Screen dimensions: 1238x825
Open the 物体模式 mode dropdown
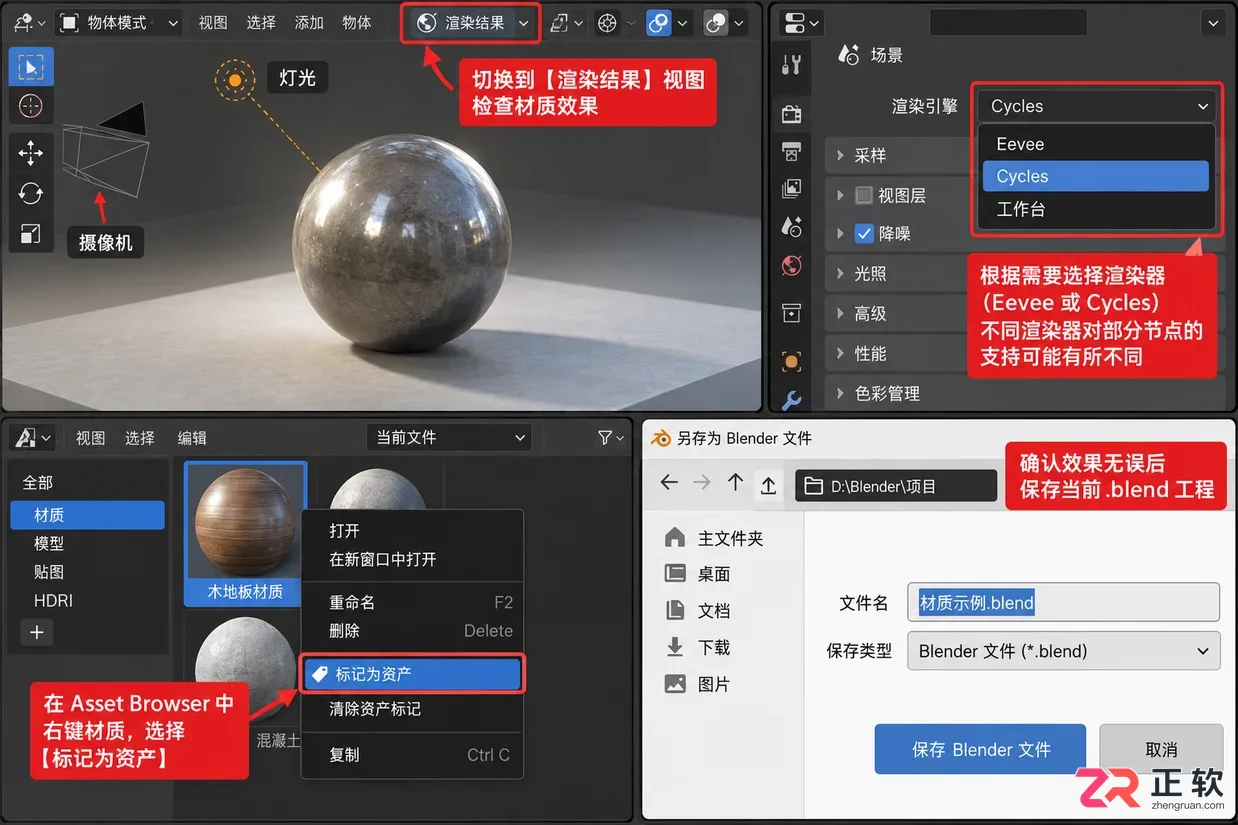118,22
